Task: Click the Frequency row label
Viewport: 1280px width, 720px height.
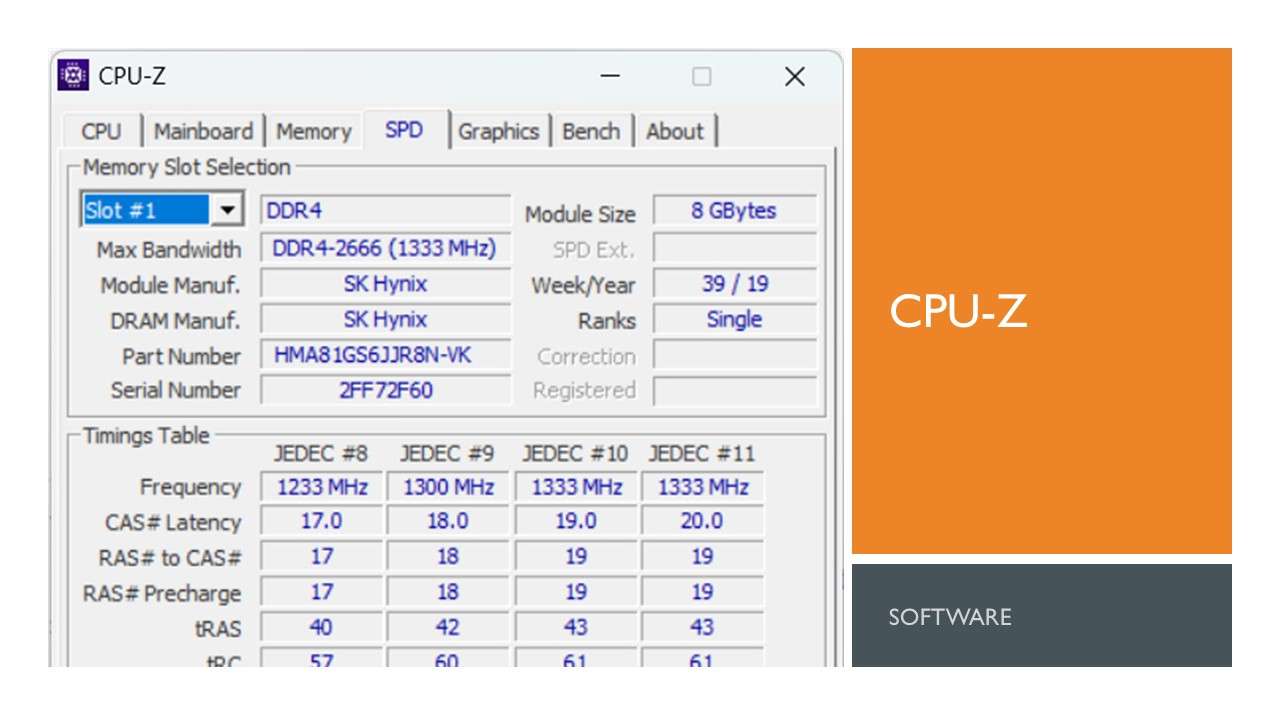Action: tap(190, 487)
